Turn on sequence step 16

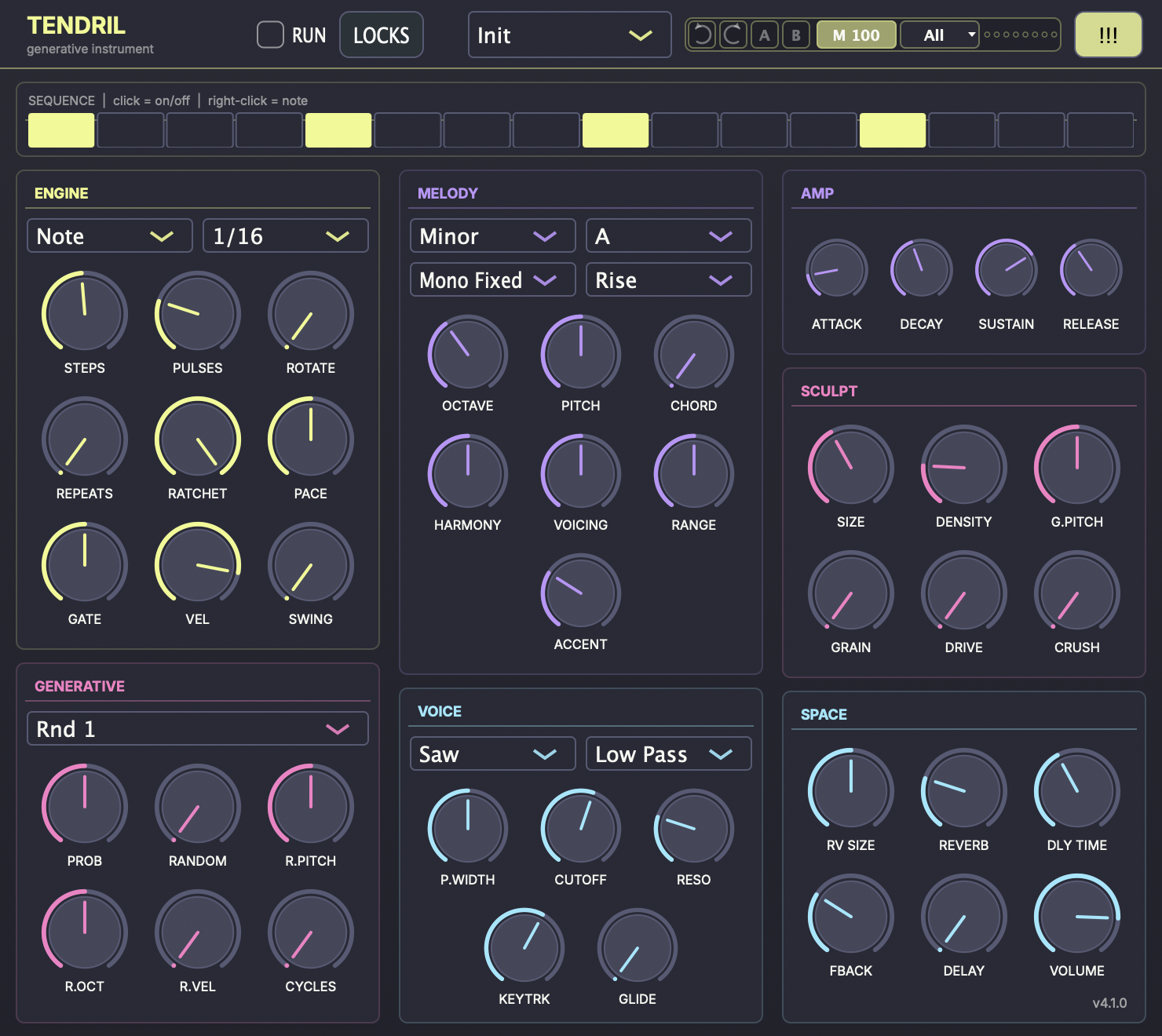[x=1100, y=130]
